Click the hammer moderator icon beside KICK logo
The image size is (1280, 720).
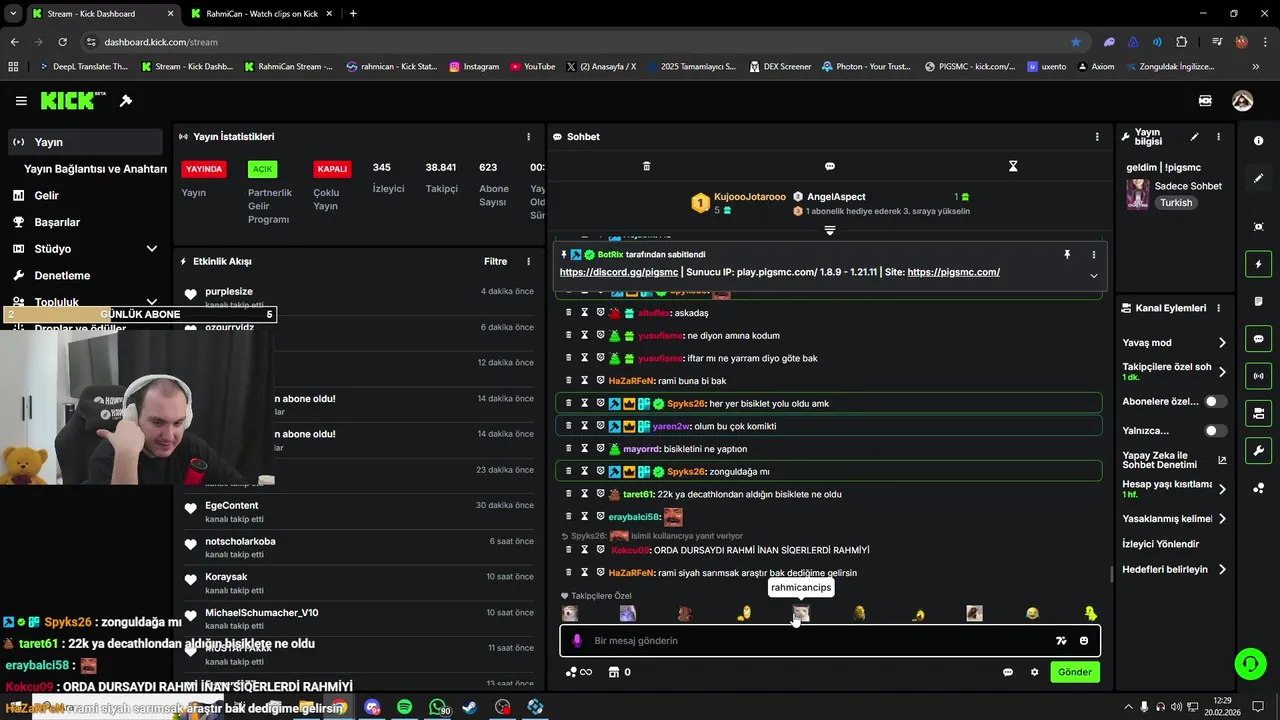126,101
